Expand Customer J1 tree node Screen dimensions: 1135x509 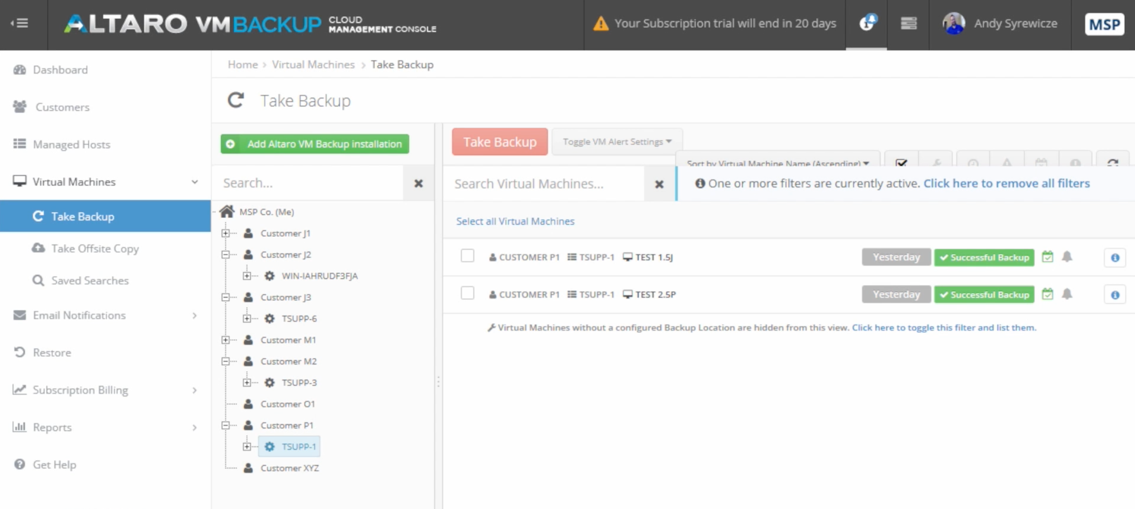tap(226, 233)
